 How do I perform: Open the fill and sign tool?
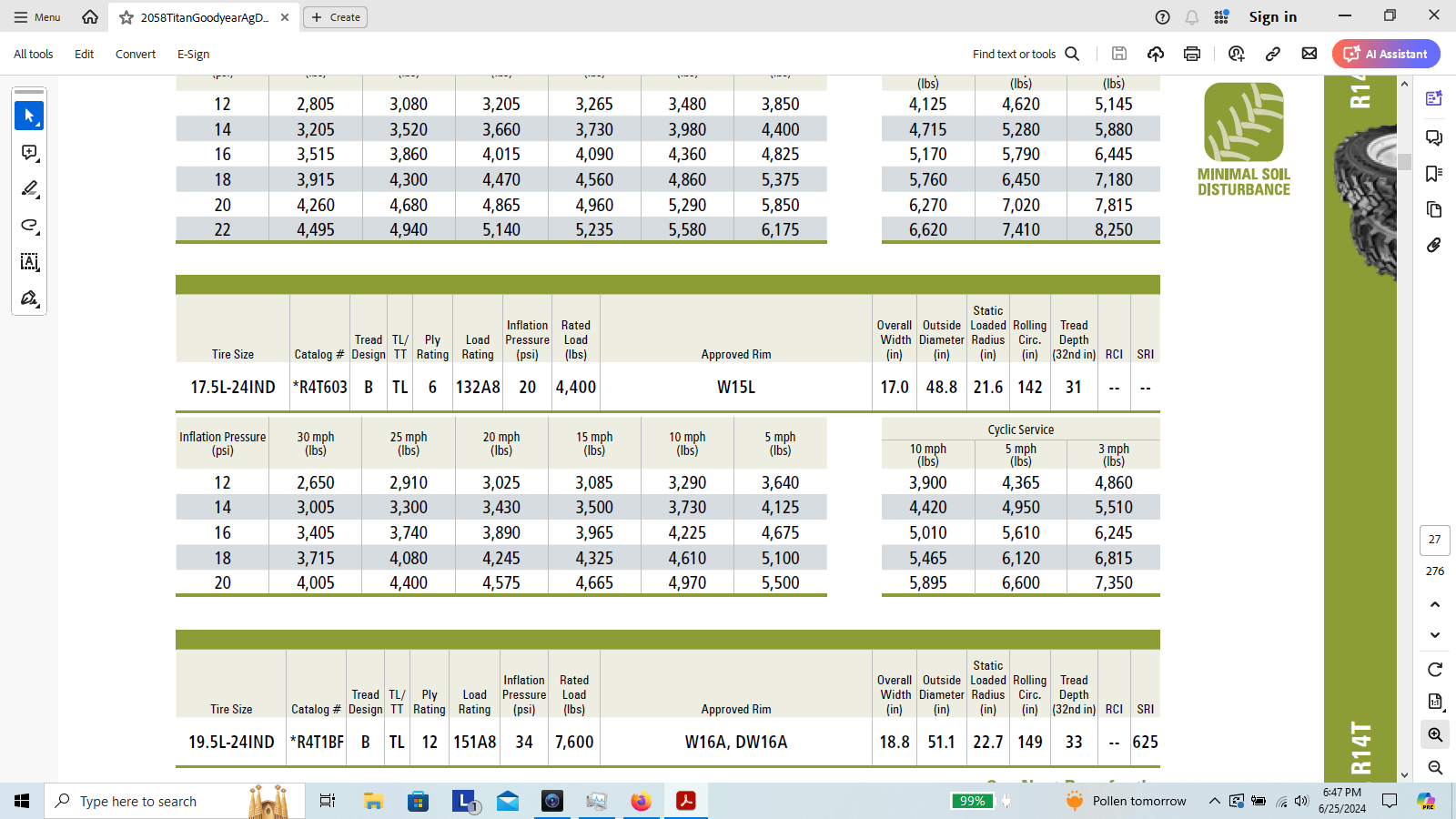[x=29, y=298]
